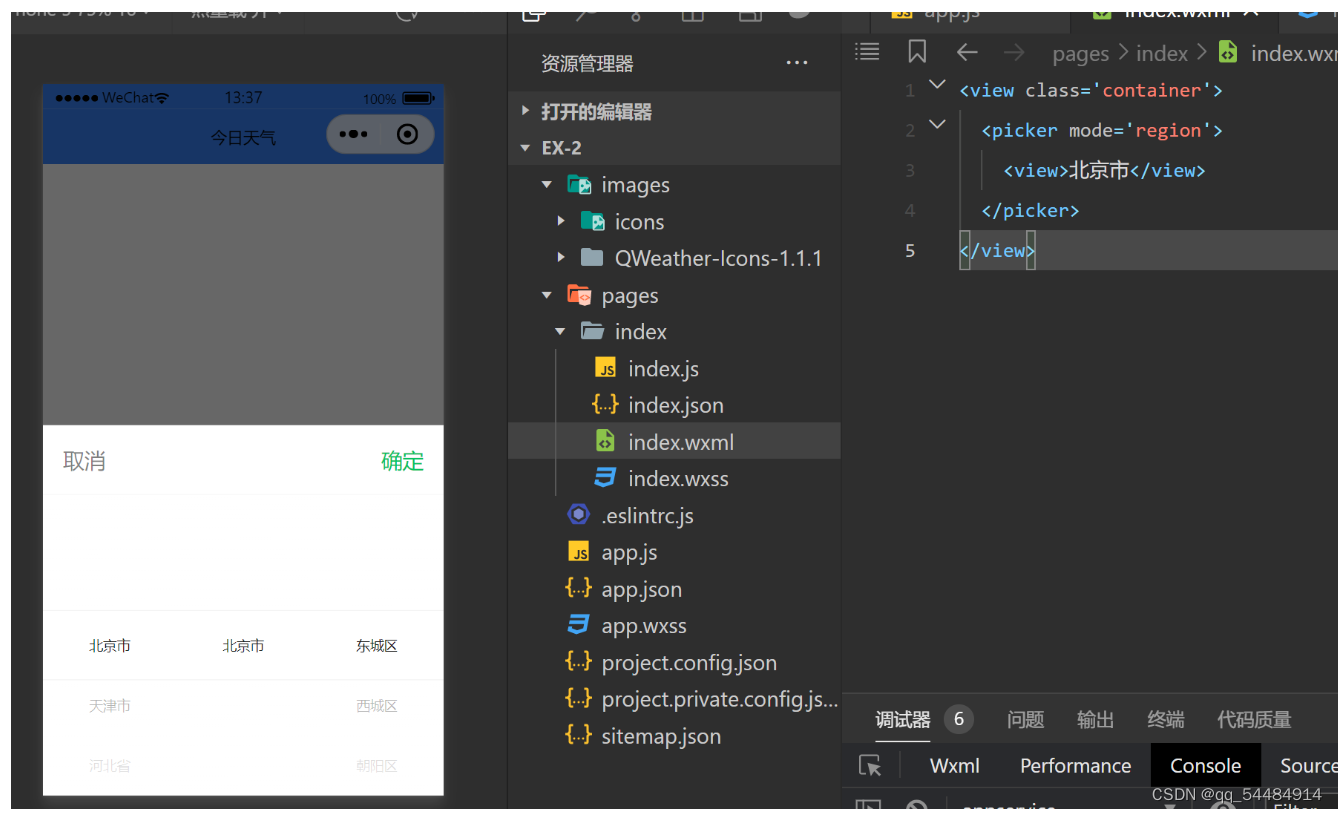Click the index.json braces icon
1338x813 pixels.
tap(604, 405)
